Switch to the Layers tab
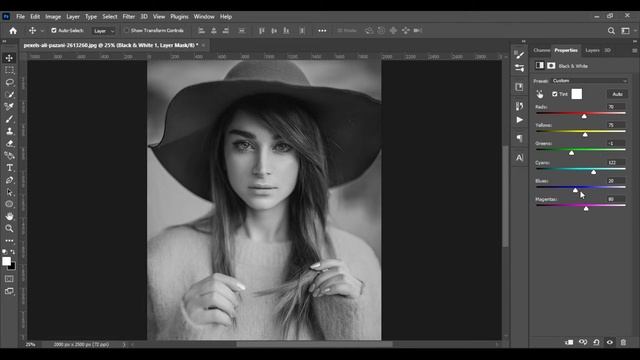This screenshot has width=640, height=360. pyautogui.click(x=592, y=50)
